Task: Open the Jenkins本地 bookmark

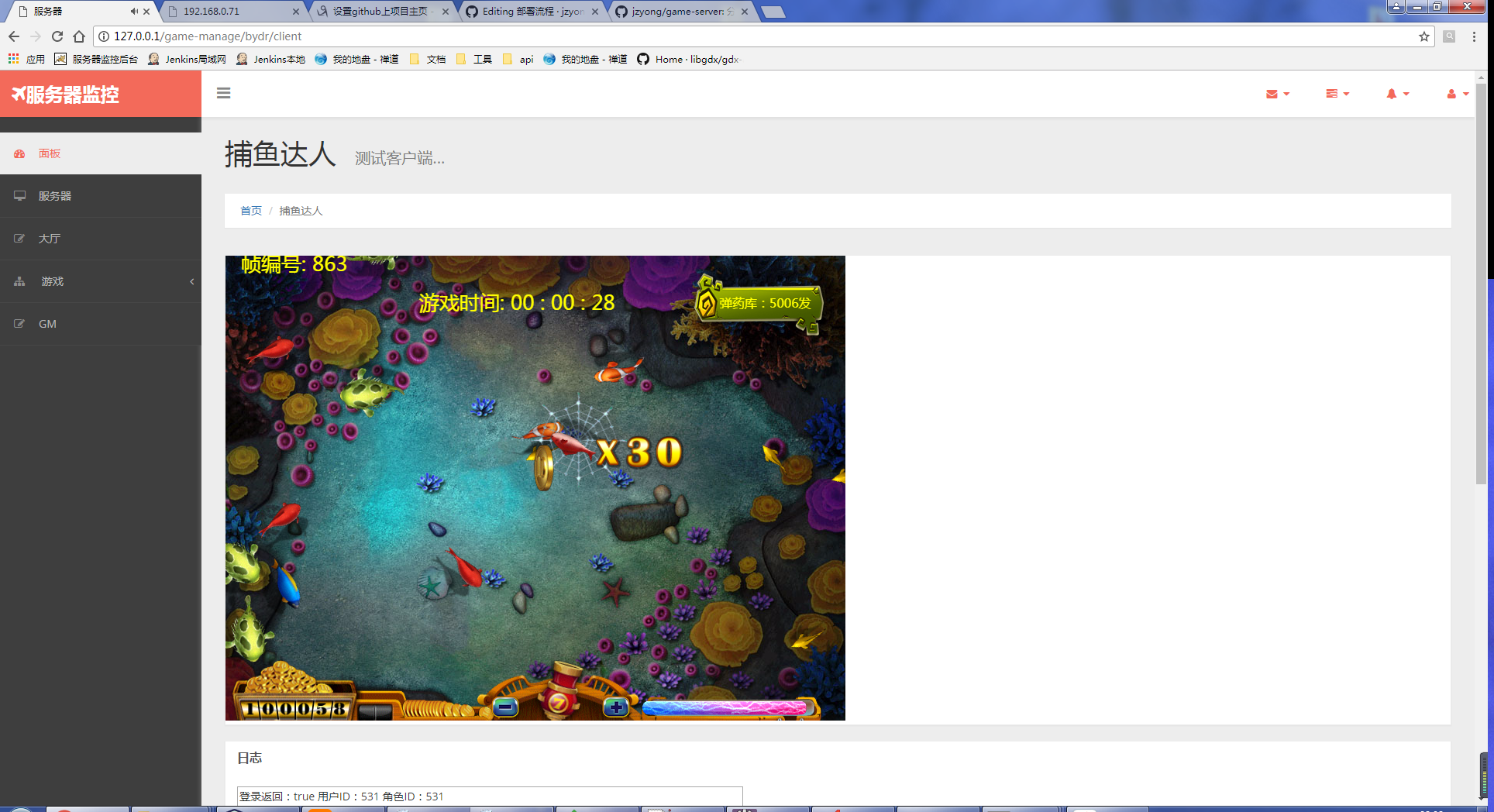Action: click(x=270, y=59)
